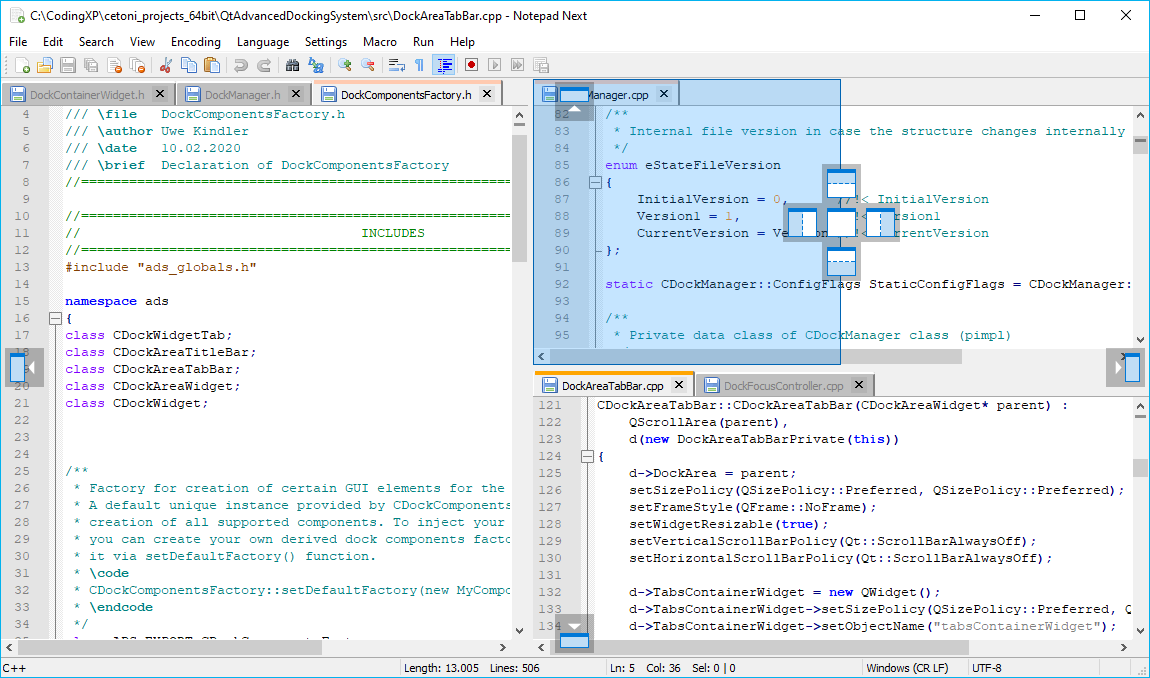Click the center dock drop indicator

click(x=841, y=223)
